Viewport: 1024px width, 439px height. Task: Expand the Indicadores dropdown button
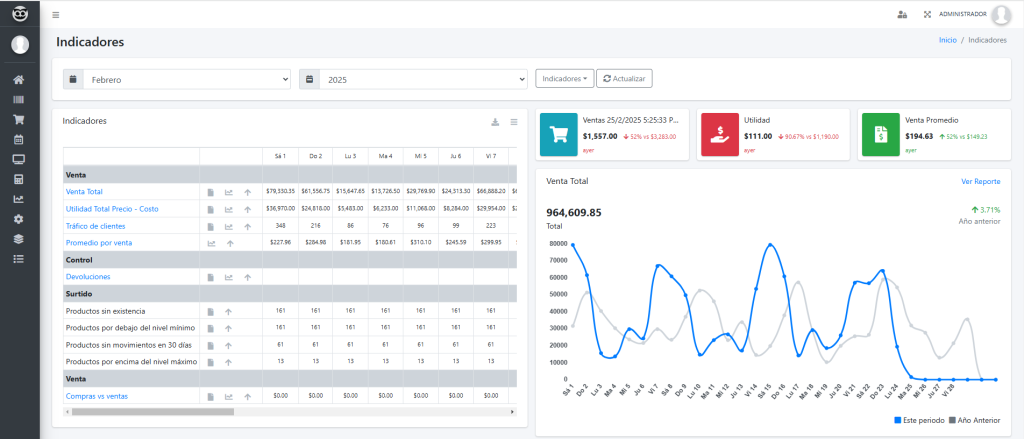(564, 78)
